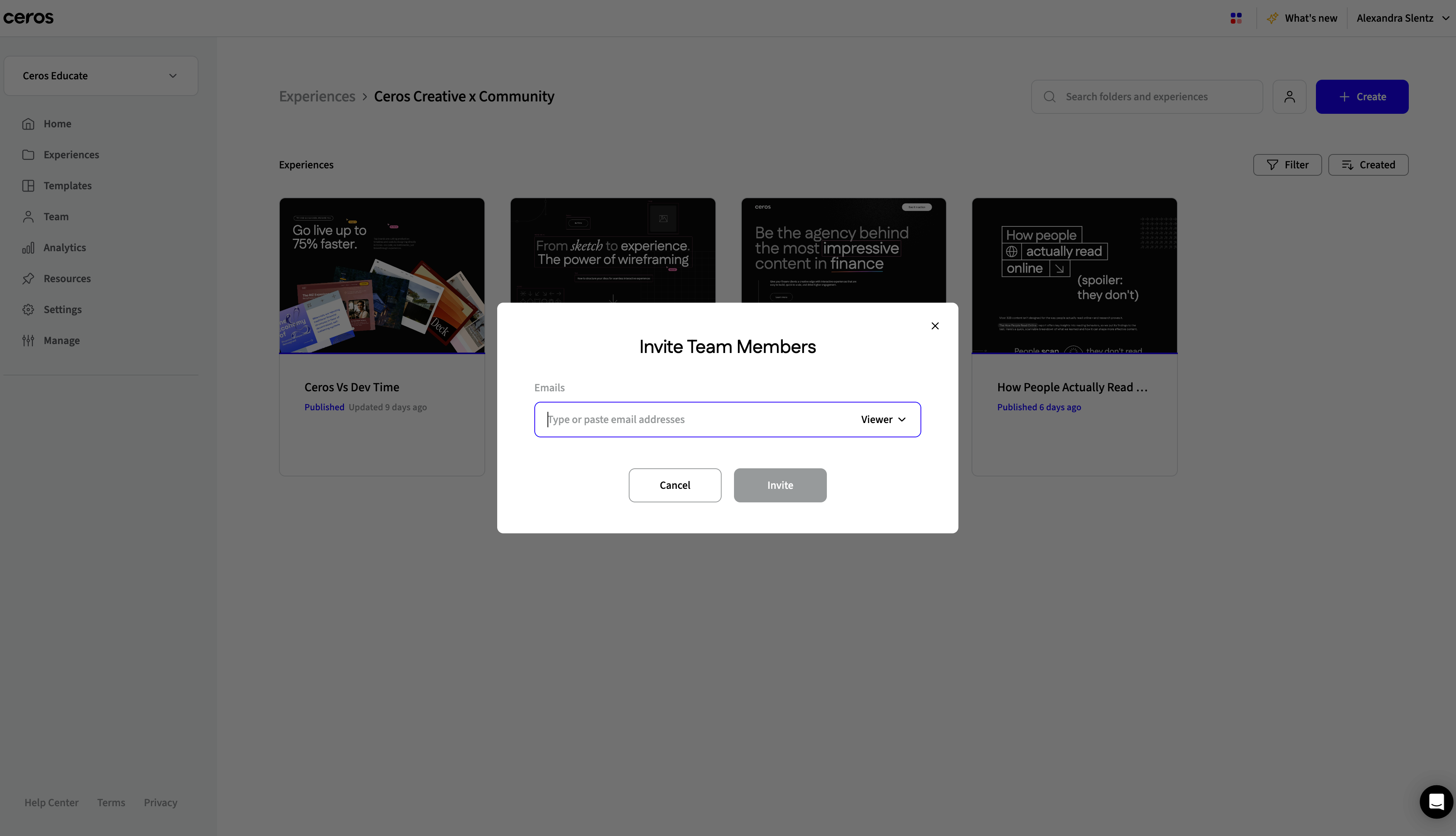Open the four-square app switcher icon
This screenshot has width=1456, height=836.
[1236, 18]
